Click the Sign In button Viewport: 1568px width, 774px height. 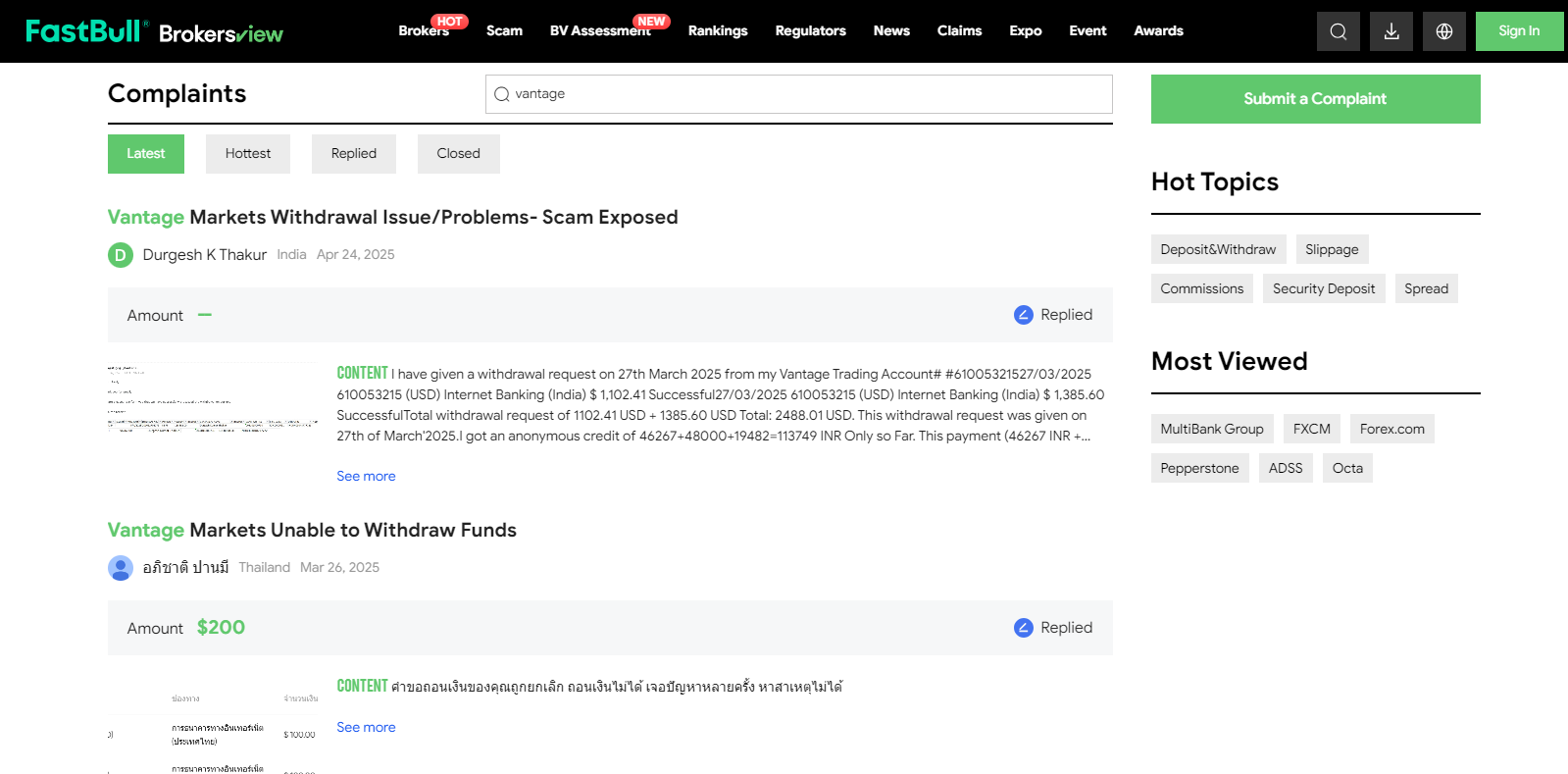pyautogui.click(x=1518, y=31)
